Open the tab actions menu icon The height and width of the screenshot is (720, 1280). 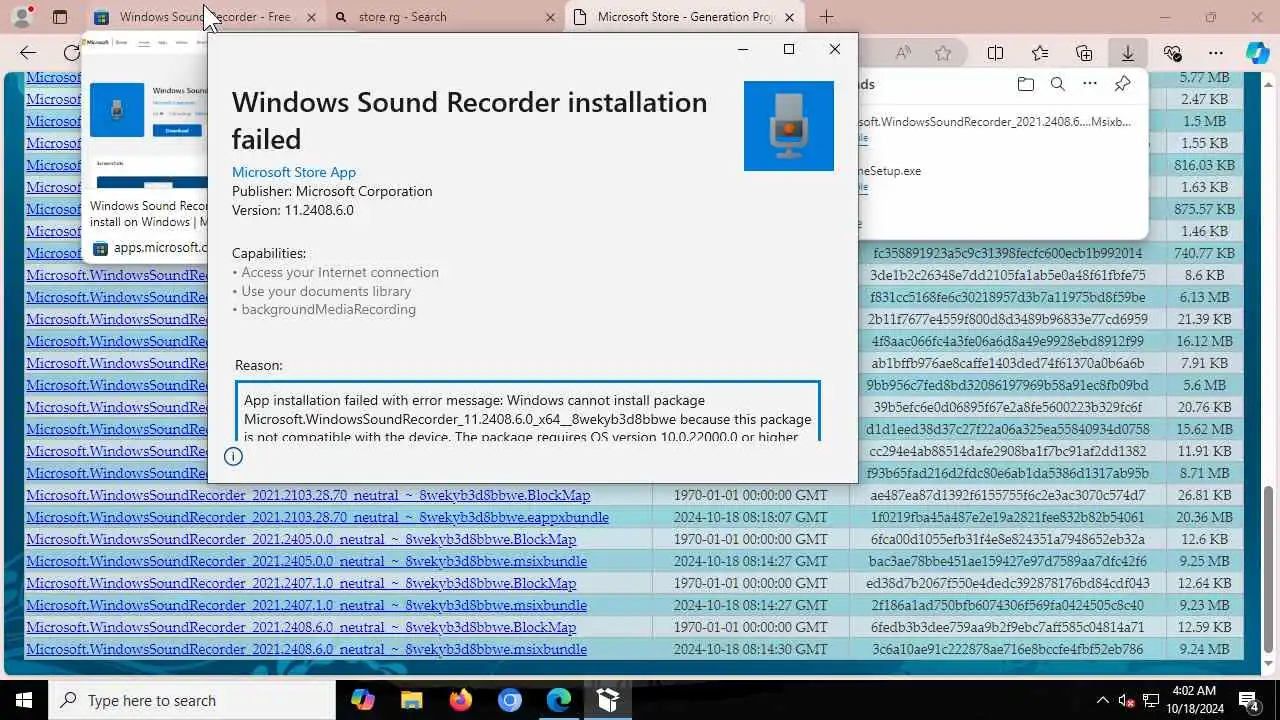click(x=60, y=17)
